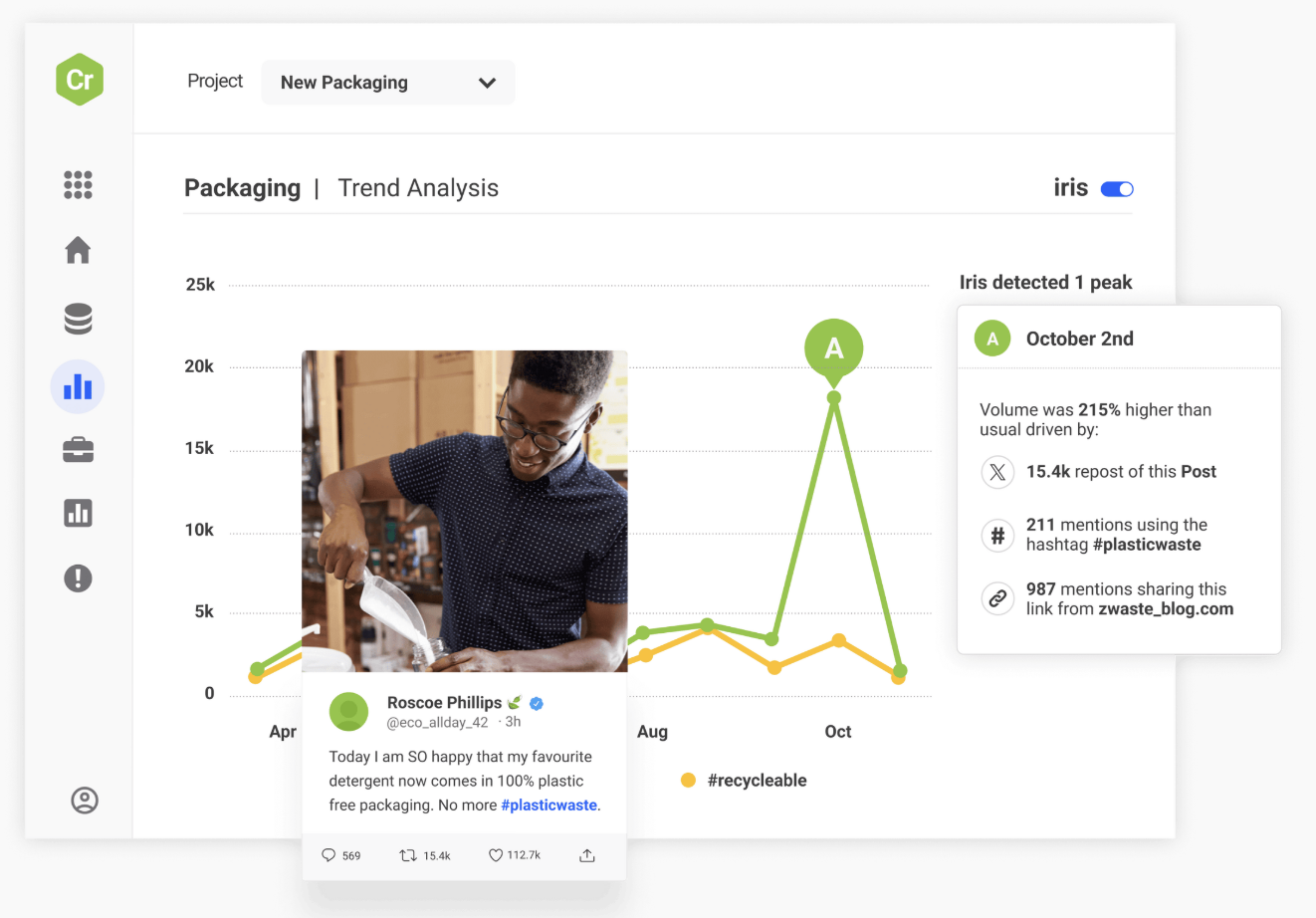Image resolution: width=1316 pixels, height=918 pixels.
Task: Click the zwaste_blog.com link
Action: click(x=1166, y=609)
